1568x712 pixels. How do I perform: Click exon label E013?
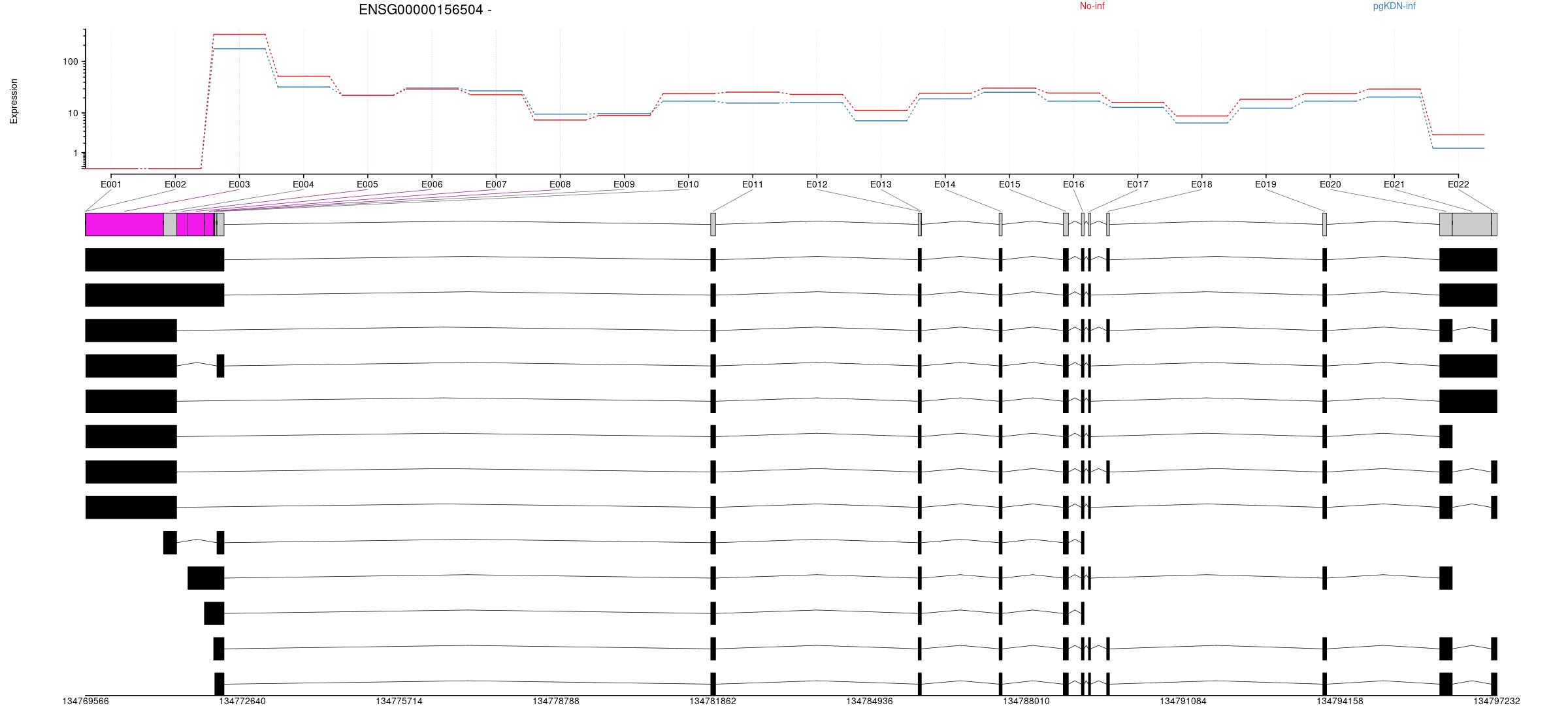pos(881,184)
